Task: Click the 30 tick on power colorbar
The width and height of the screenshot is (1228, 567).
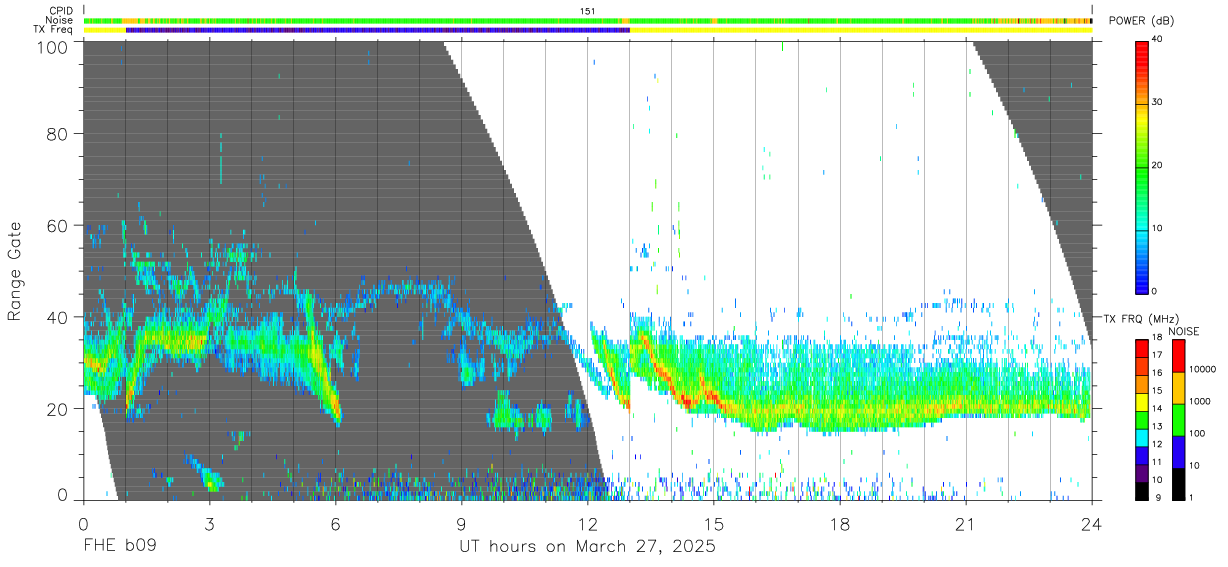Action: [1159, 103]
